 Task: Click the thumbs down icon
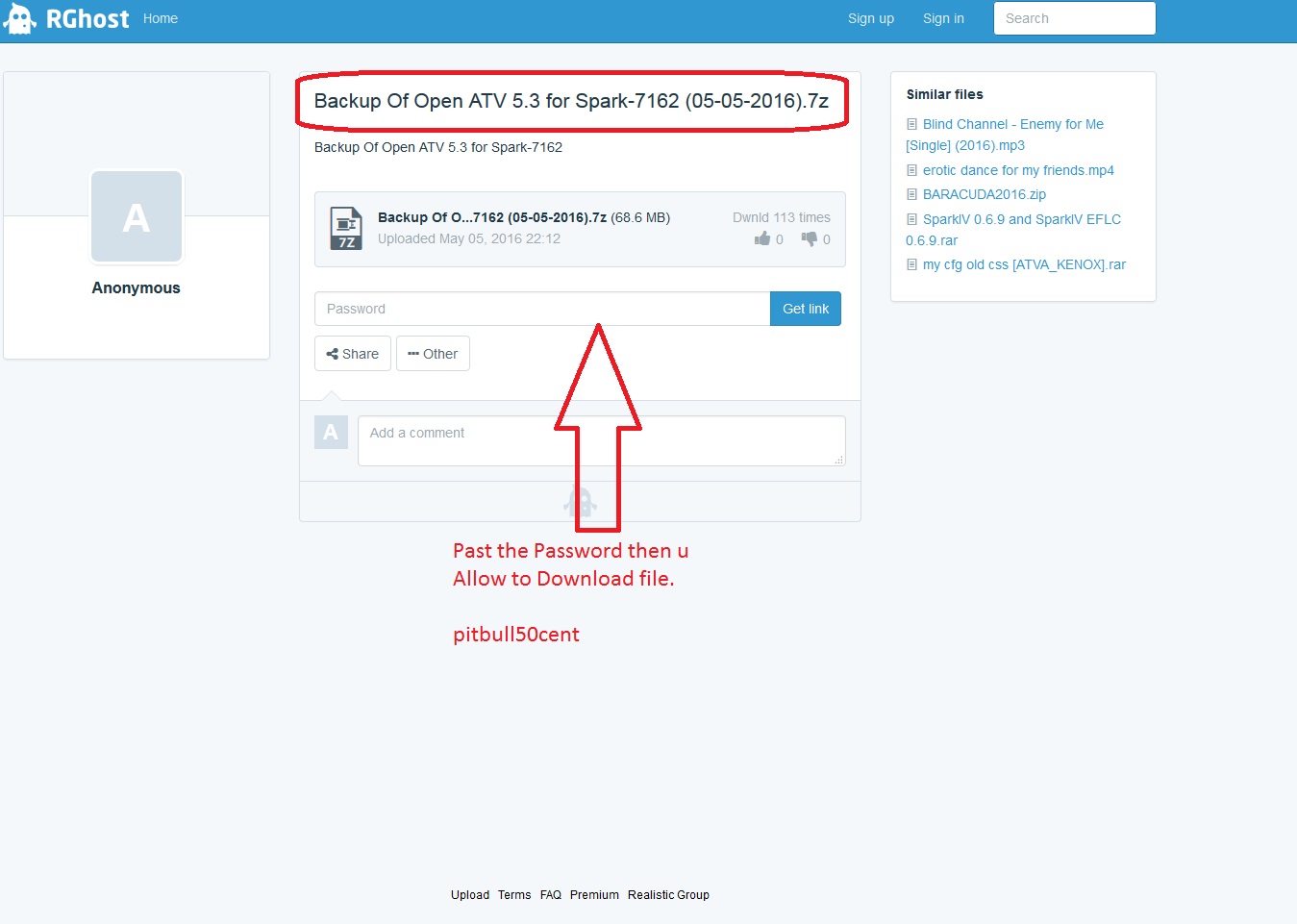click(810, 238)
